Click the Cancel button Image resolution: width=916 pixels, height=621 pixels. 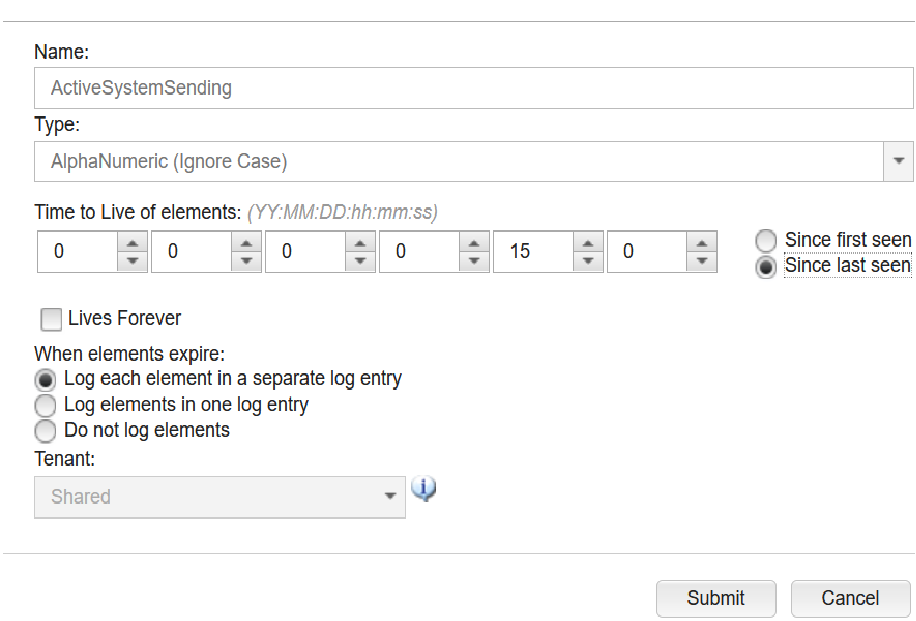[x=850, y=598]
